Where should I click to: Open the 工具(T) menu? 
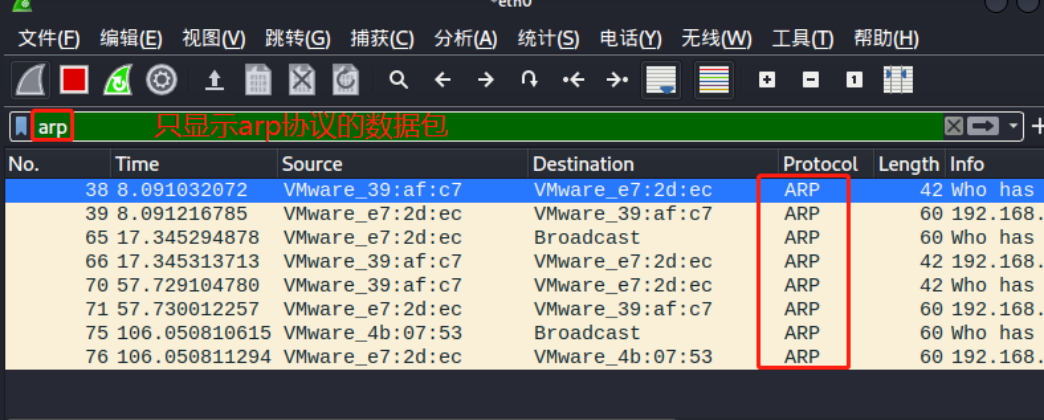[x=802, y=39]
